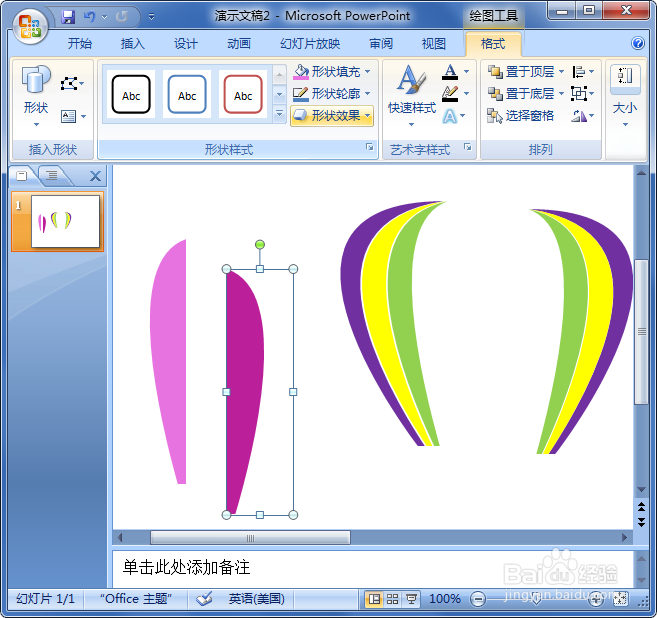Expand text fill color dropdown arrow
Image resolution: width=657 pixels, height=618 pixels.
click(x=466, y=72)
